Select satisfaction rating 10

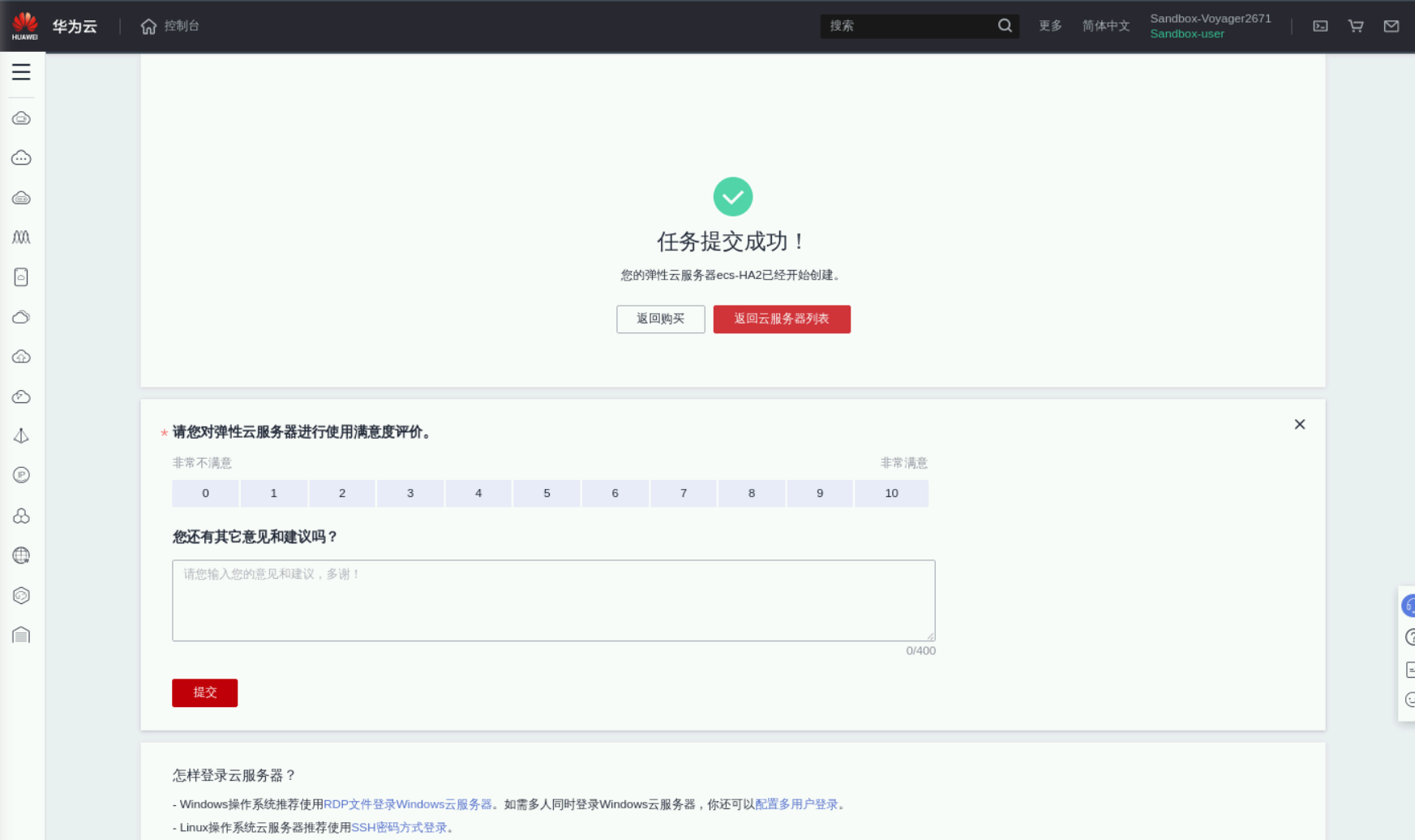[x=892, y=493]
